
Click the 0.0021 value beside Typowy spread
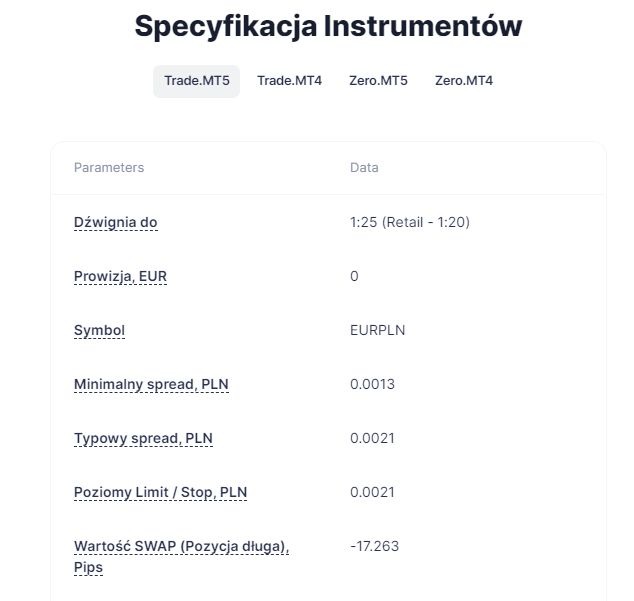tap(372, 438)
